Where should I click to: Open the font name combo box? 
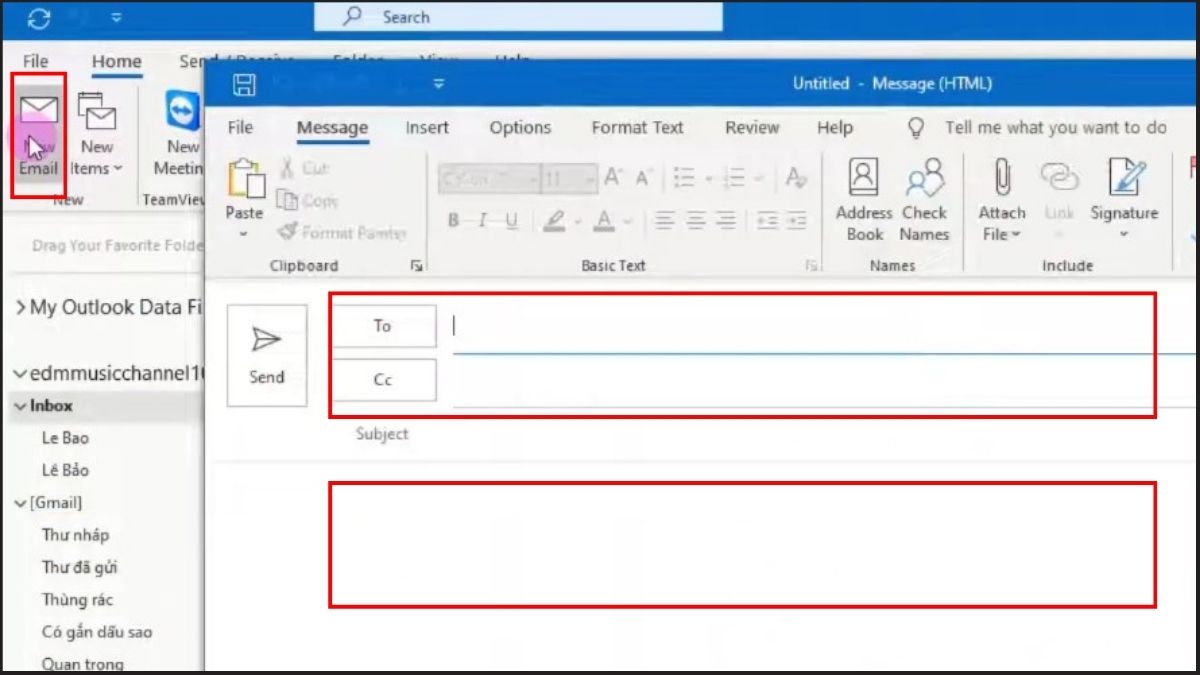coord(489,179)
